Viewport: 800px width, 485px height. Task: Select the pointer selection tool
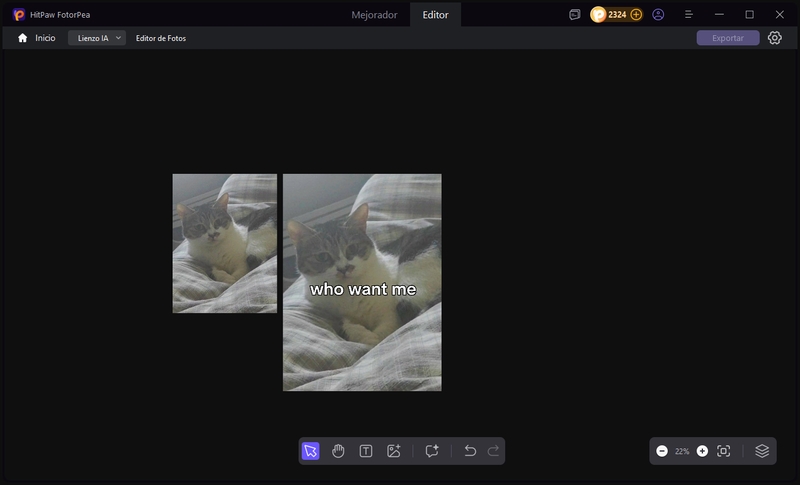[310, 451]
